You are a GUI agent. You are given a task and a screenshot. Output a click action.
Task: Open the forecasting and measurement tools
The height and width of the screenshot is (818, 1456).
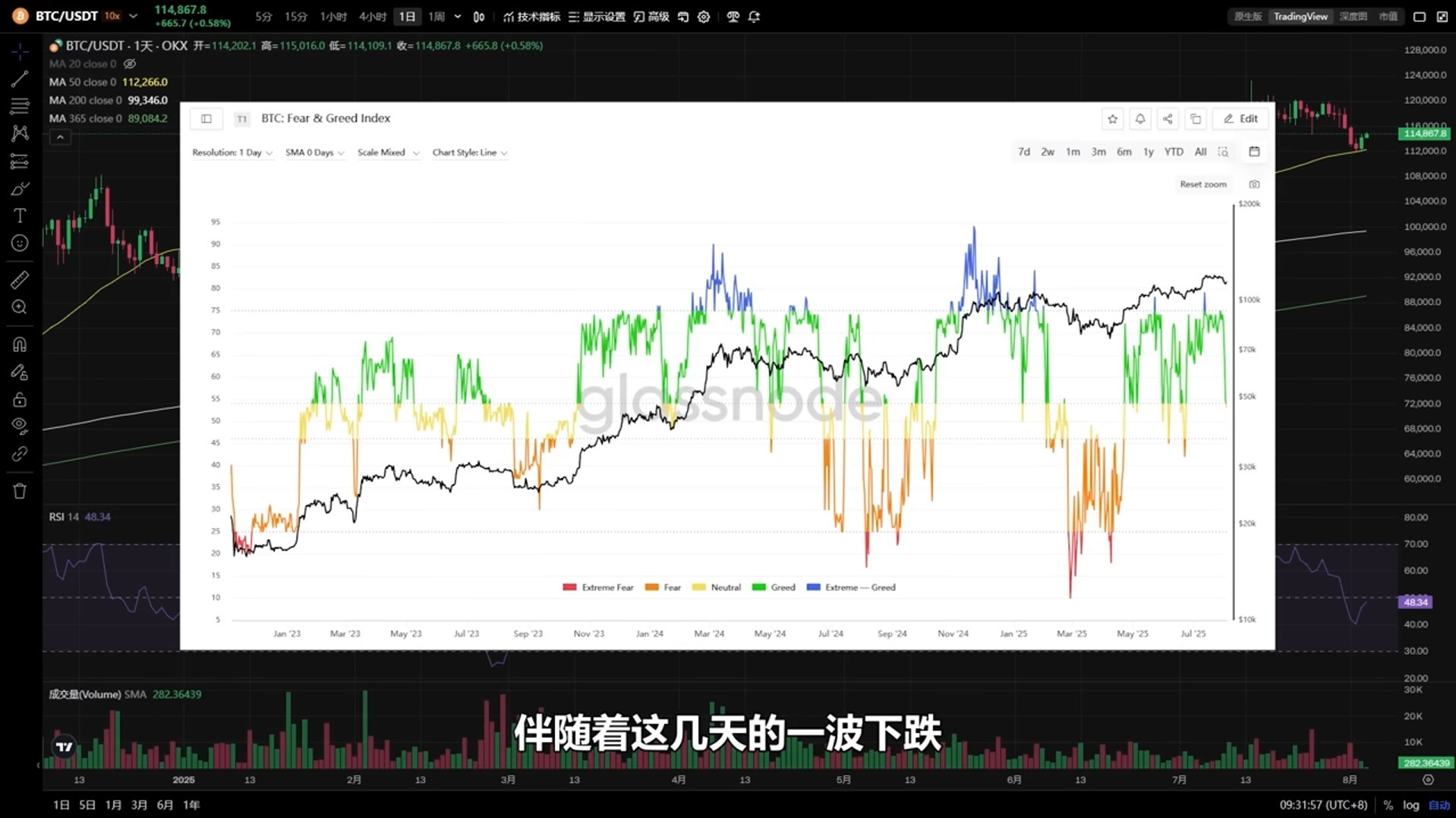20,161
